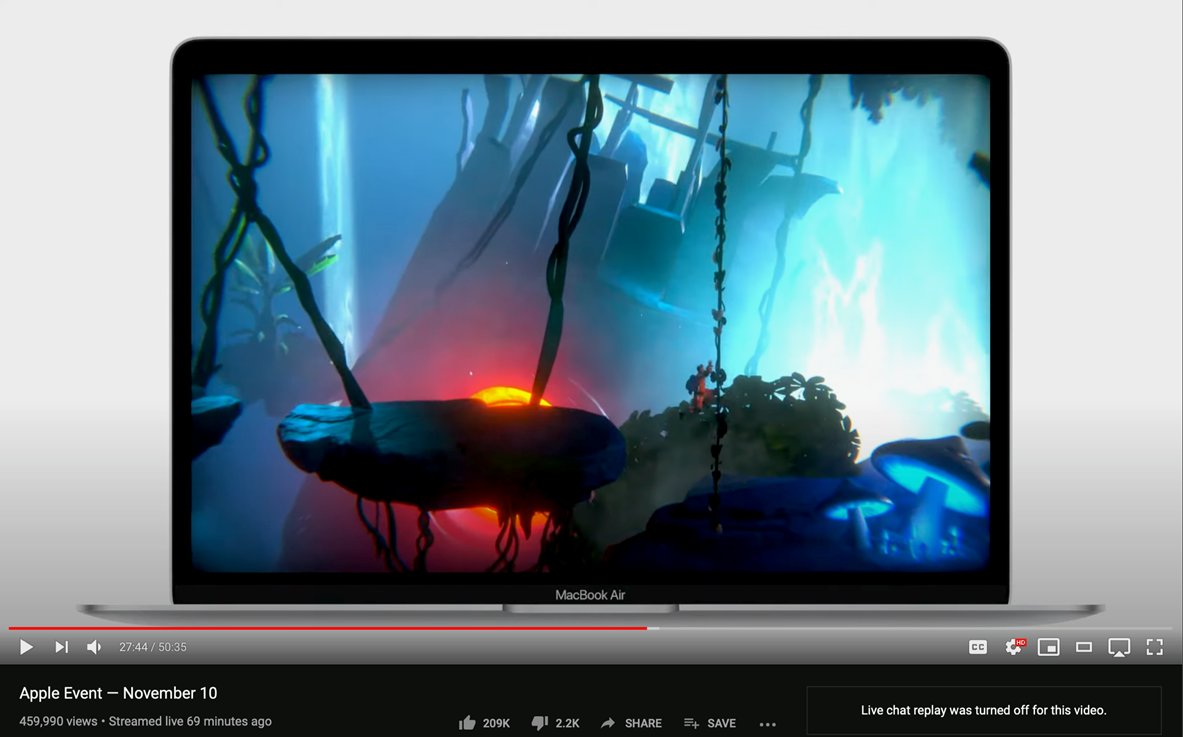
Task: Dislike the video with thumbs-down icon
Action: click(x=539, y=723)
